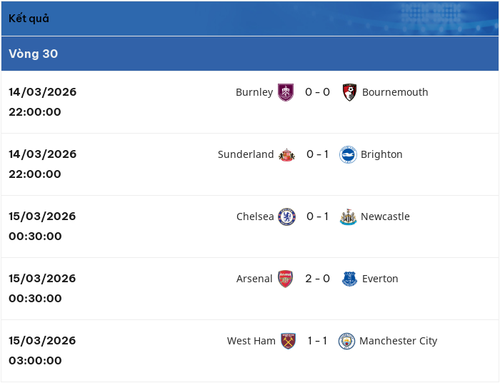The image size is (500, 383).
Task: Open the Newcastle crest icon
Action: (x=348, y=217)
